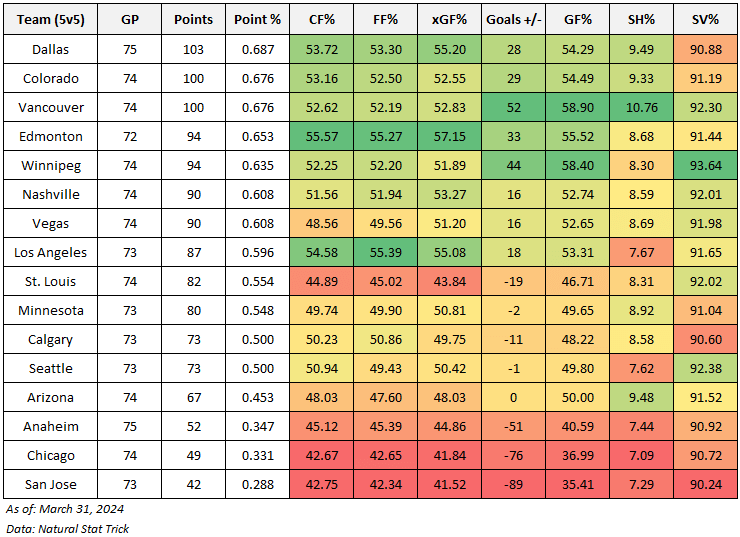The height and width of the screenshot is (537, 740).
Task: Select the Los Angeles team cell
Action: pyautogui.click(x=51, y=252)
